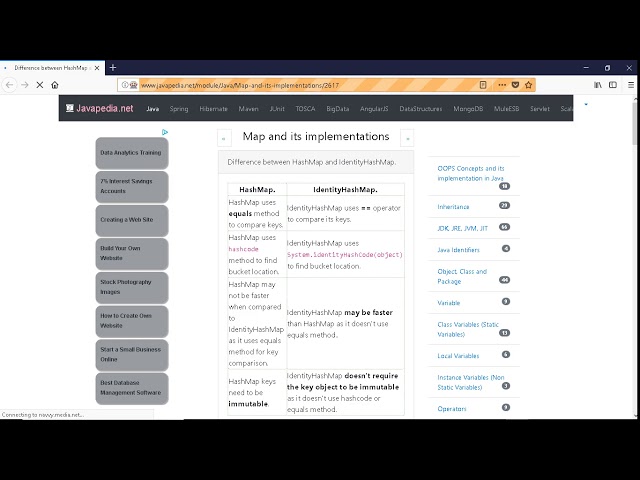The image size is (640, 480).
Task: Open the Hibernate section in navbar
Action: click(x=213, y=108)
